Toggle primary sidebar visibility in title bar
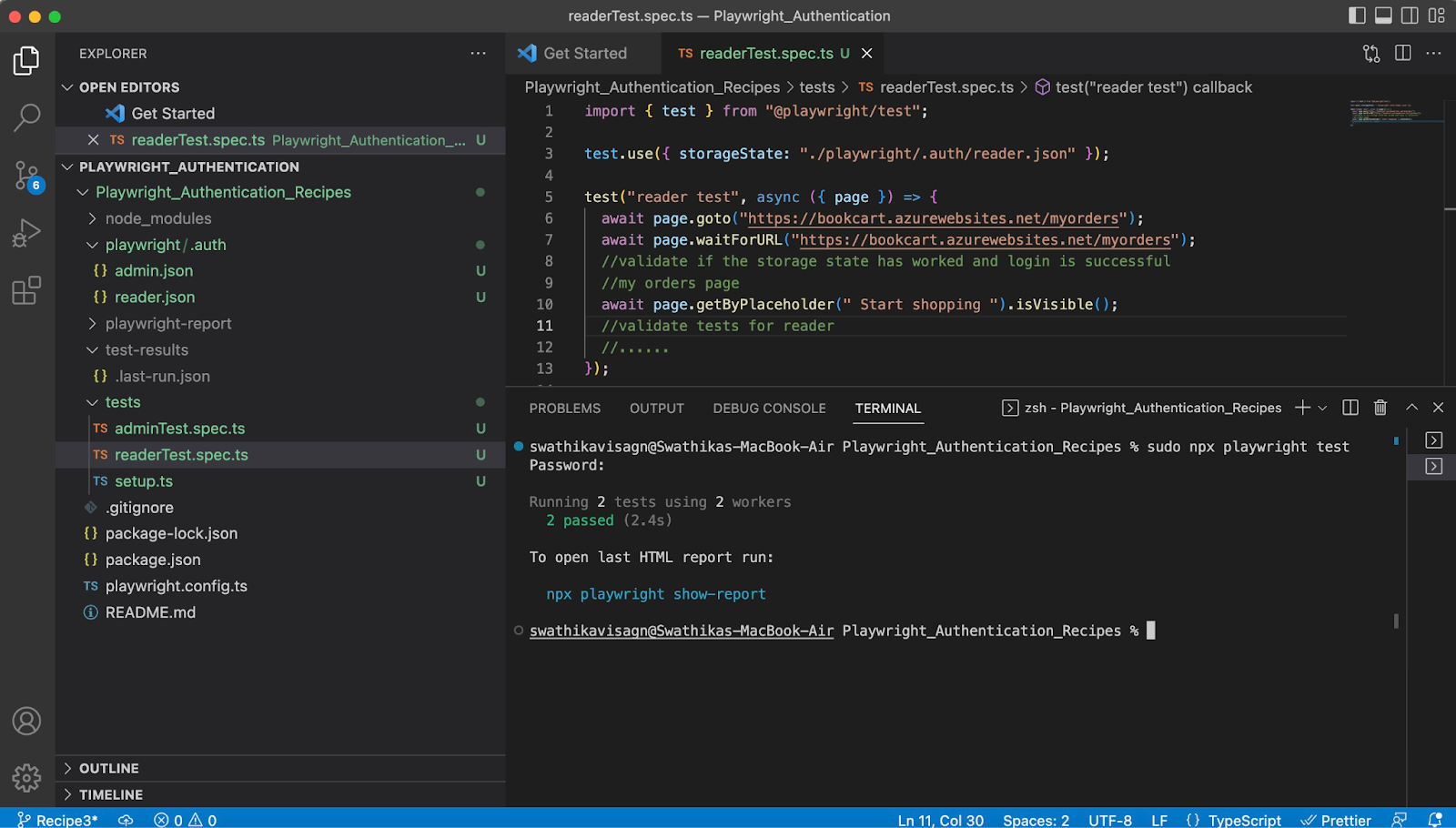Screen dimensions: 1456x828 pyautogui.click(x=1357, y=15)
